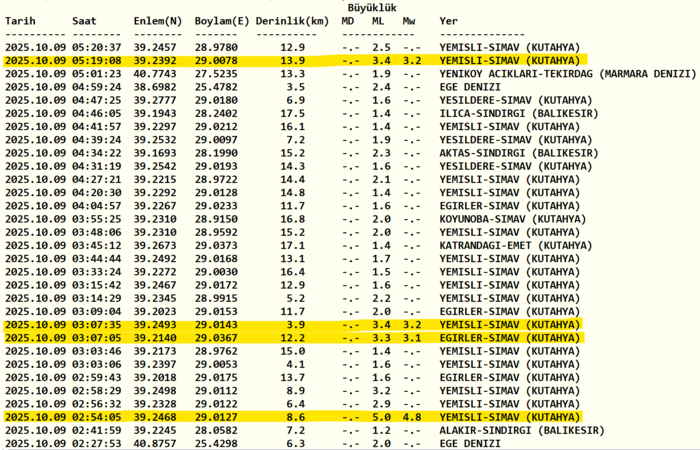The width and height of the screenshot is (700, 450).
Task: Select the KOYUNOBA-SIMAV (KUTAHYA) location
Action: pyautogui.click(x=512, y=217)
